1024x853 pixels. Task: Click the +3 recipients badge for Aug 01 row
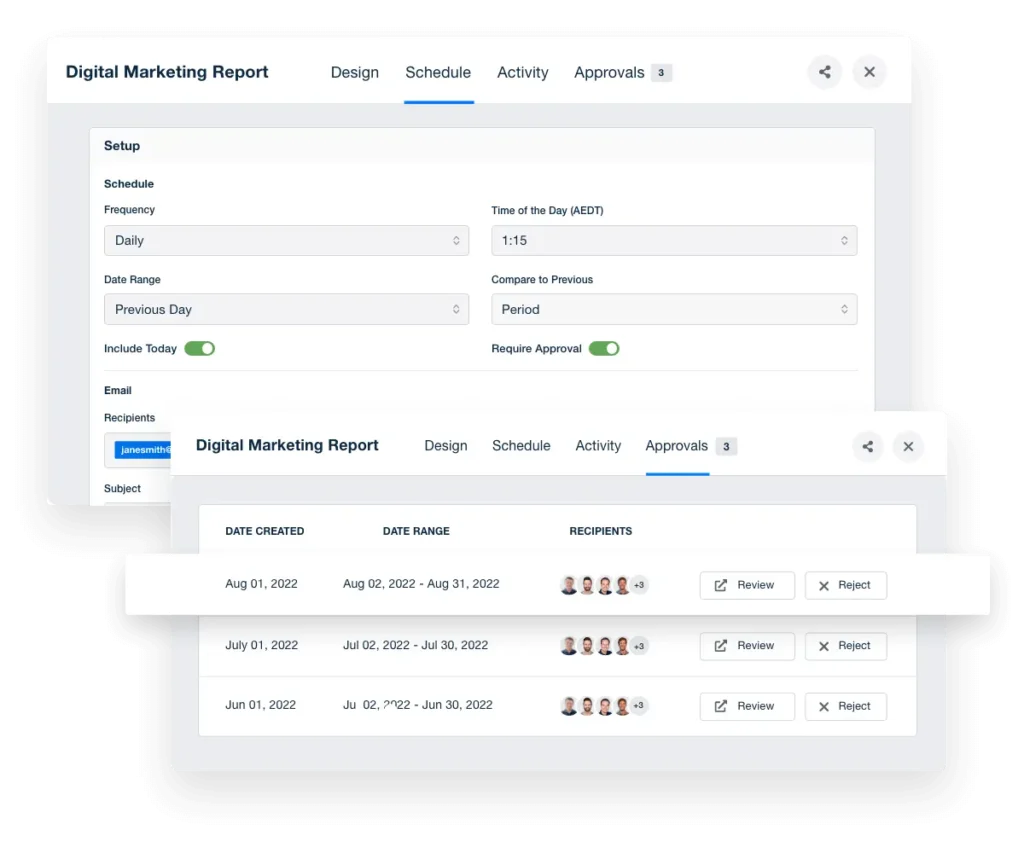point(639,585)
